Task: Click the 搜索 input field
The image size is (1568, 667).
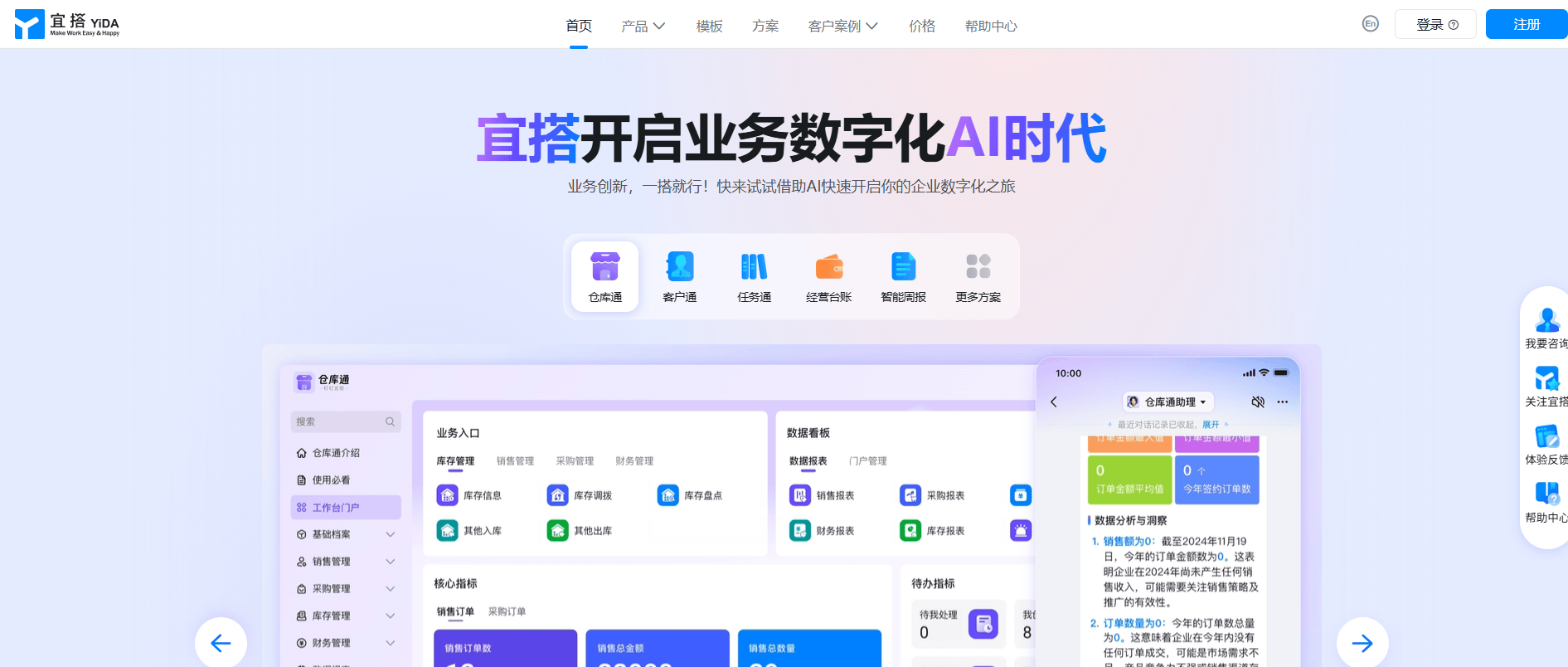Action: tap(346, 421)
